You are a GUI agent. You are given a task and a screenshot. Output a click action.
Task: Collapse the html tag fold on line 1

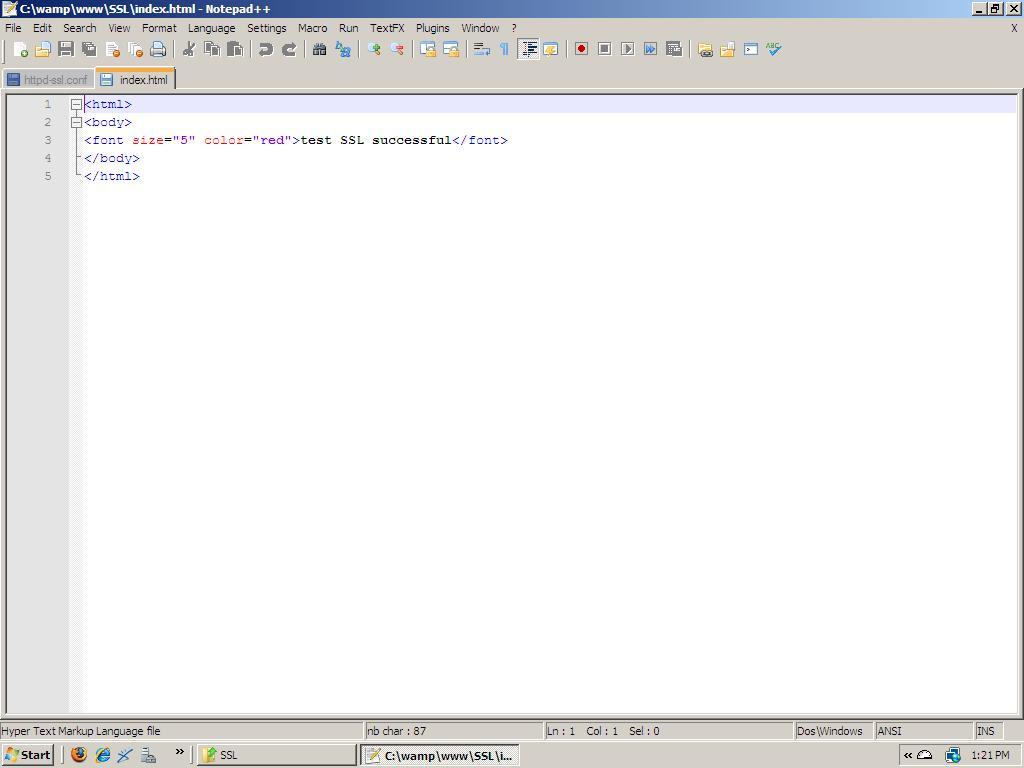pyautogui.click(x=76, y=104)
